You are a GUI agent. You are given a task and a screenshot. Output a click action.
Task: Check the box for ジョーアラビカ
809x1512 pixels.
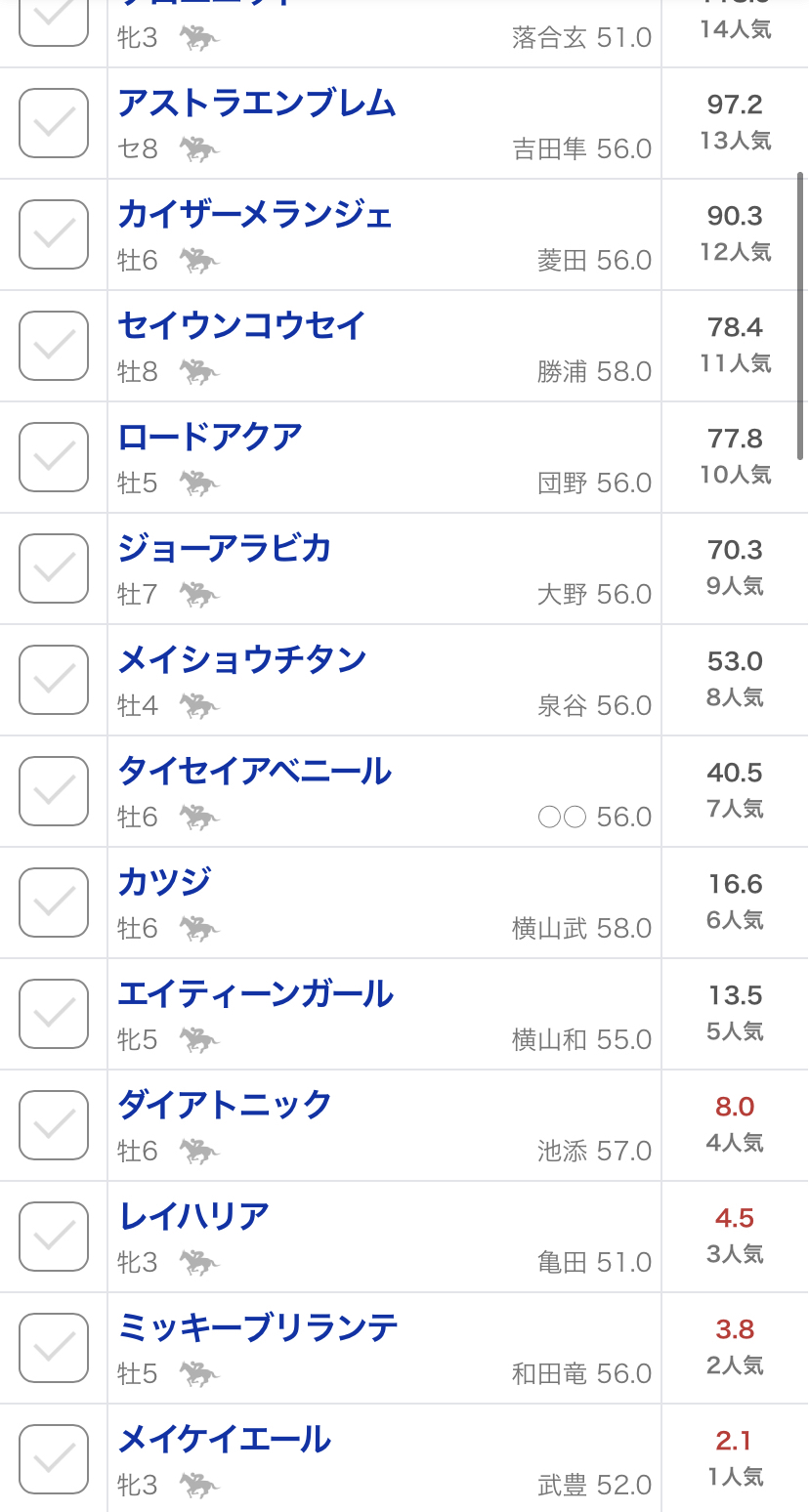(x=54, y=568)
